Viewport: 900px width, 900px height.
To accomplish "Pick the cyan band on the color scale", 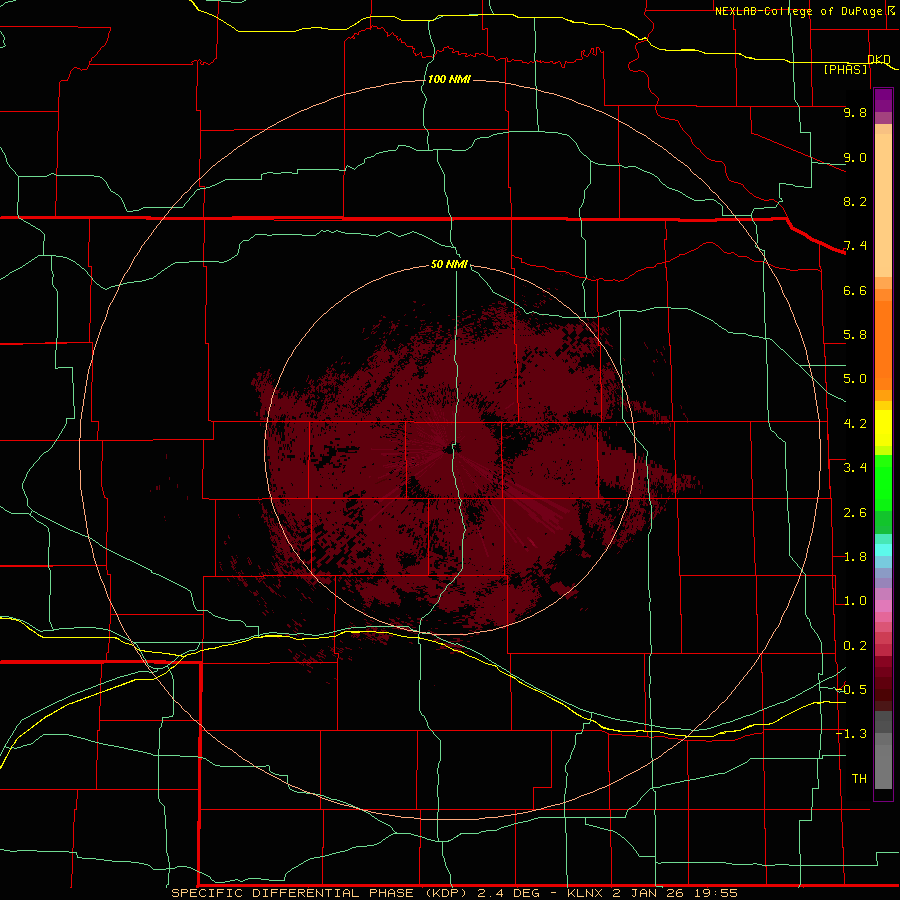I will (x=883, y=550).
